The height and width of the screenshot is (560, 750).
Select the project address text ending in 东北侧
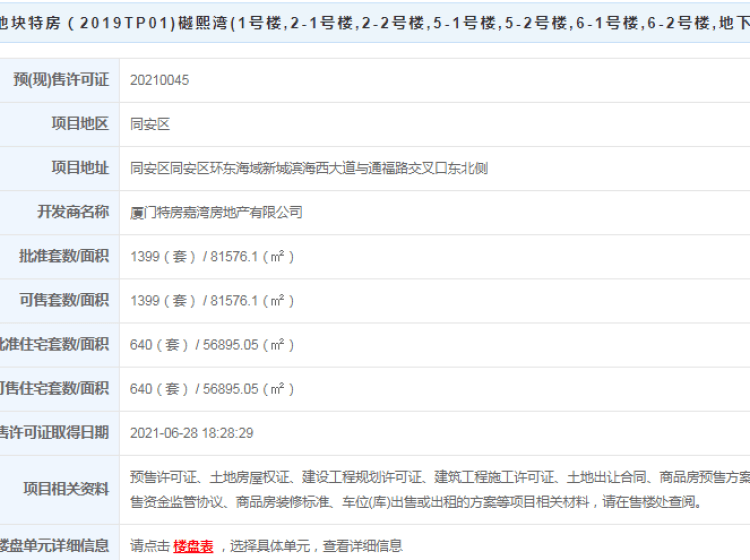point(308,169)
